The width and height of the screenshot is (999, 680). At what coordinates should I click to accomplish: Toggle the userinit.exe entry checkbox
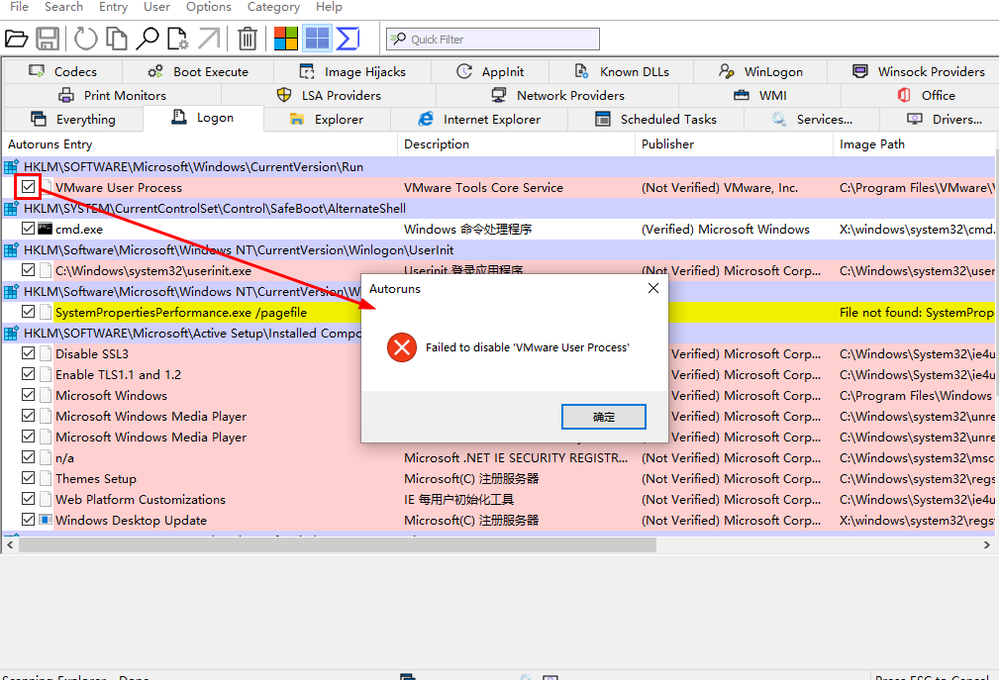28,270
